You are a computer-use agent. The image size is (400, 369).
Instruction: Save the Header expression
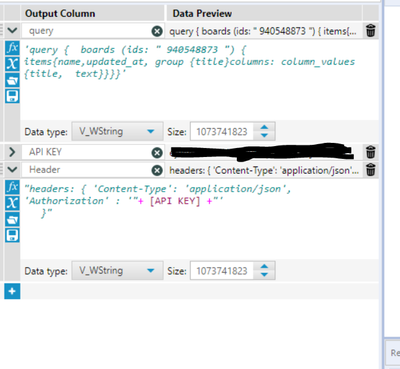click(12, 235)
